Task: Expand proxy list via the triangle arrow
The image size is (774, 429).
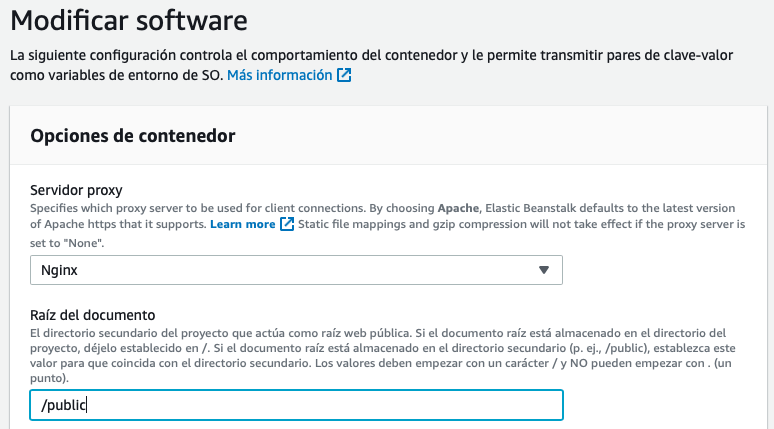Action: coord(543,270)
